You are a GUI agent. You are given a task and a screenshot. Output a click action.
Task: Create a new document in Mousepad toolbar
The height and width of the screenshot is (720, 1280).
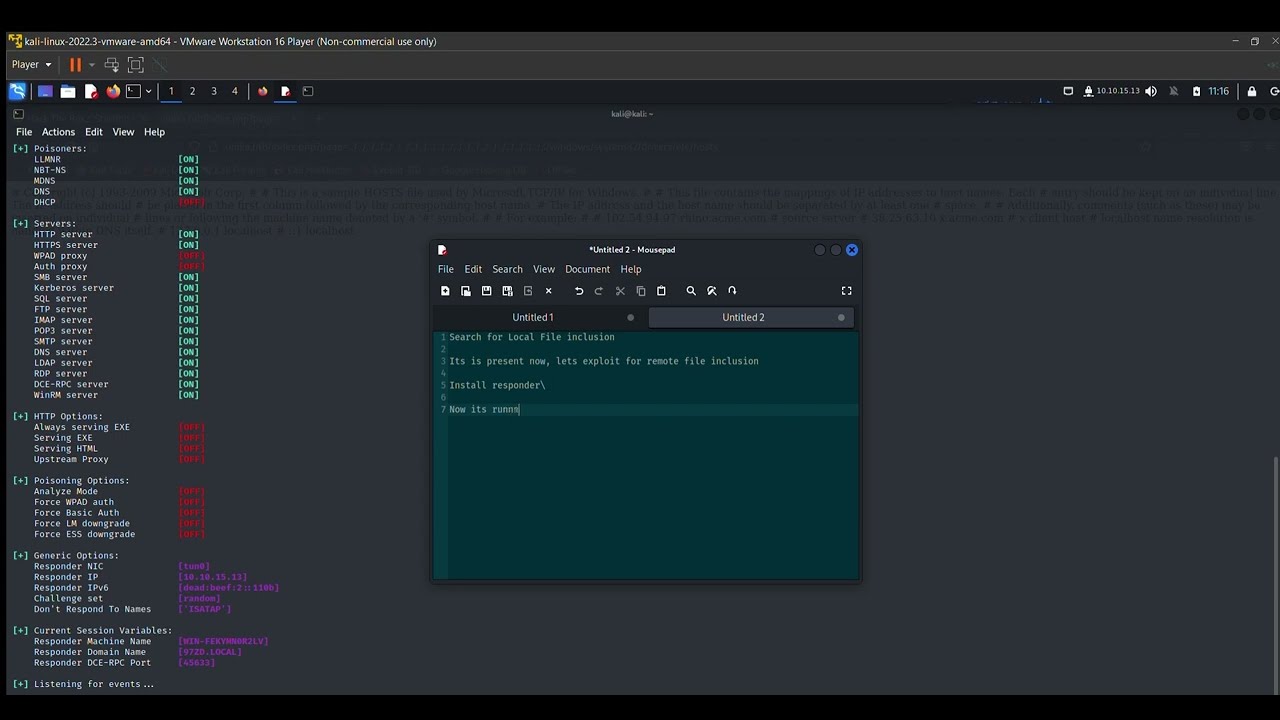coord(445,291)
